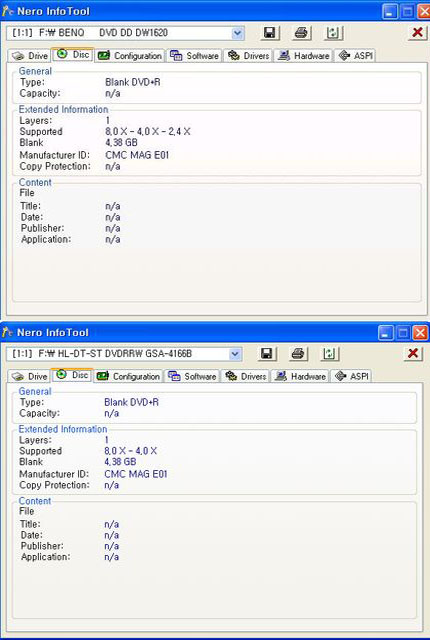This screenshot has height=640, width=430.
Task: Open Configuration tab in GSA-4166B window
Action: (129, 376)
